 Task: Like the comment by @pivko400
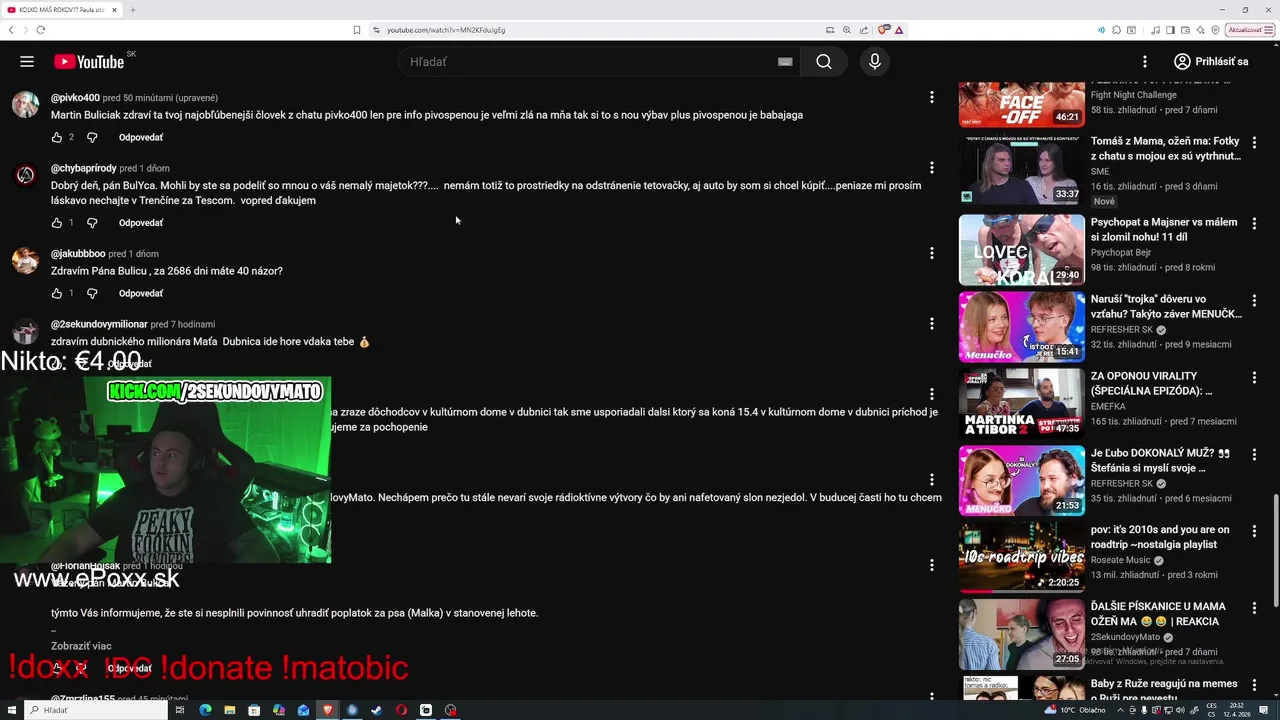tap(57, 137)
